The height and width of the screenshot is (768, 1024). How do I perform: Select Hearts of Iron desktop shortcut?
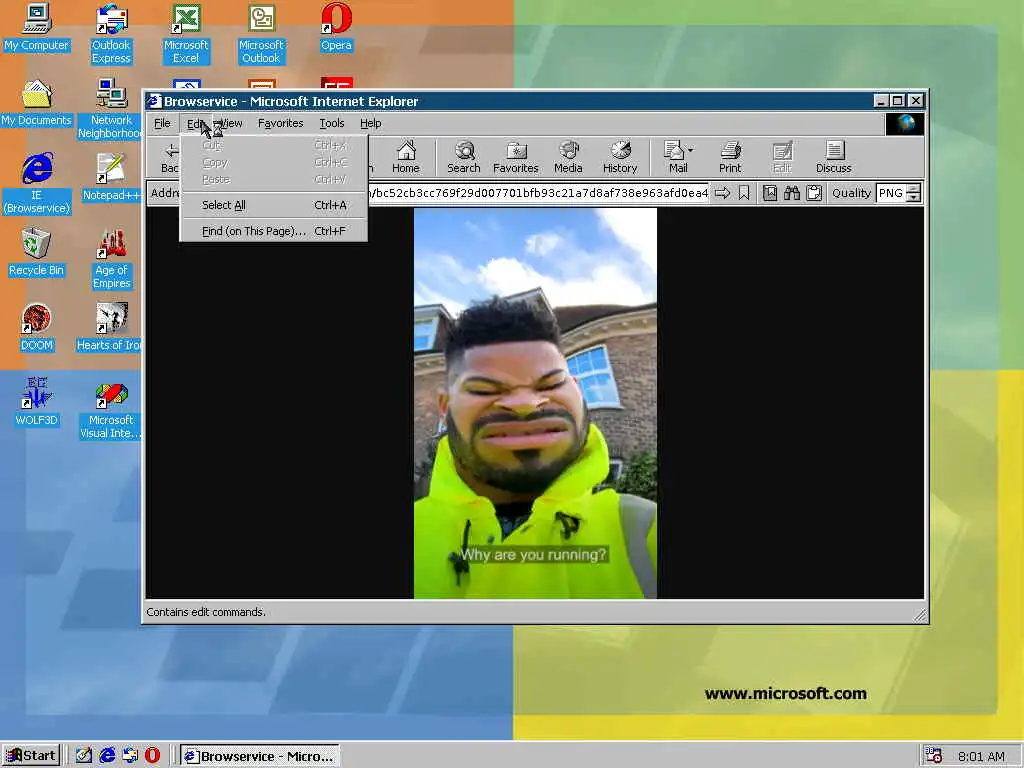point(110,327)
